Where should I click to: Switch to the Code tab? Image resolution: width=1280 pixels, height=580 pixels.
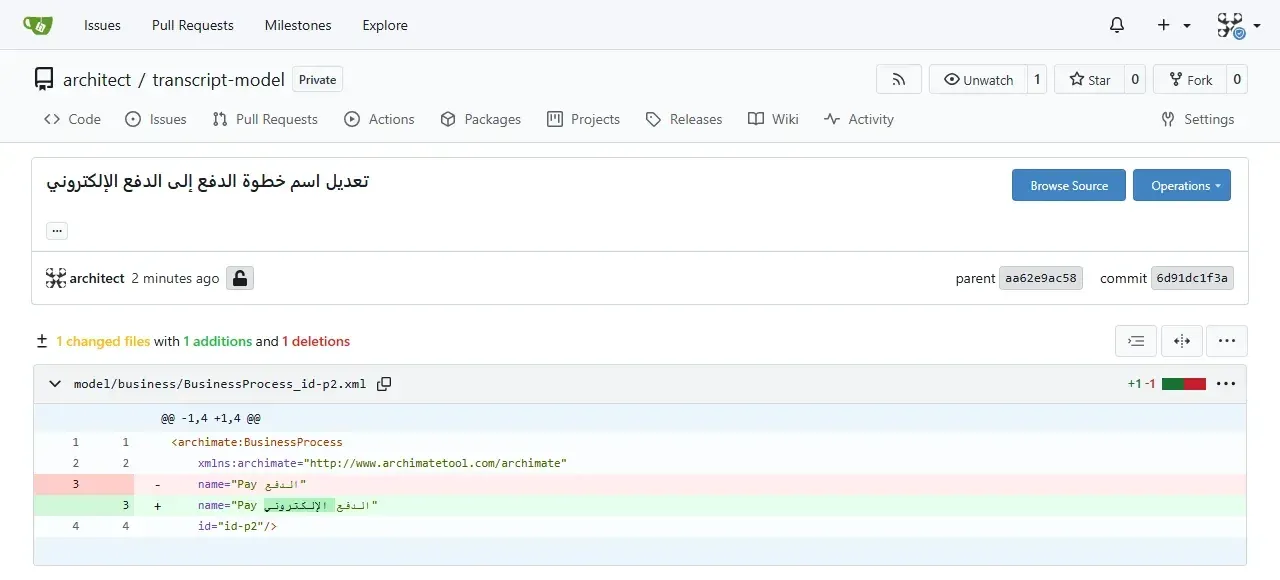(72, 119)
